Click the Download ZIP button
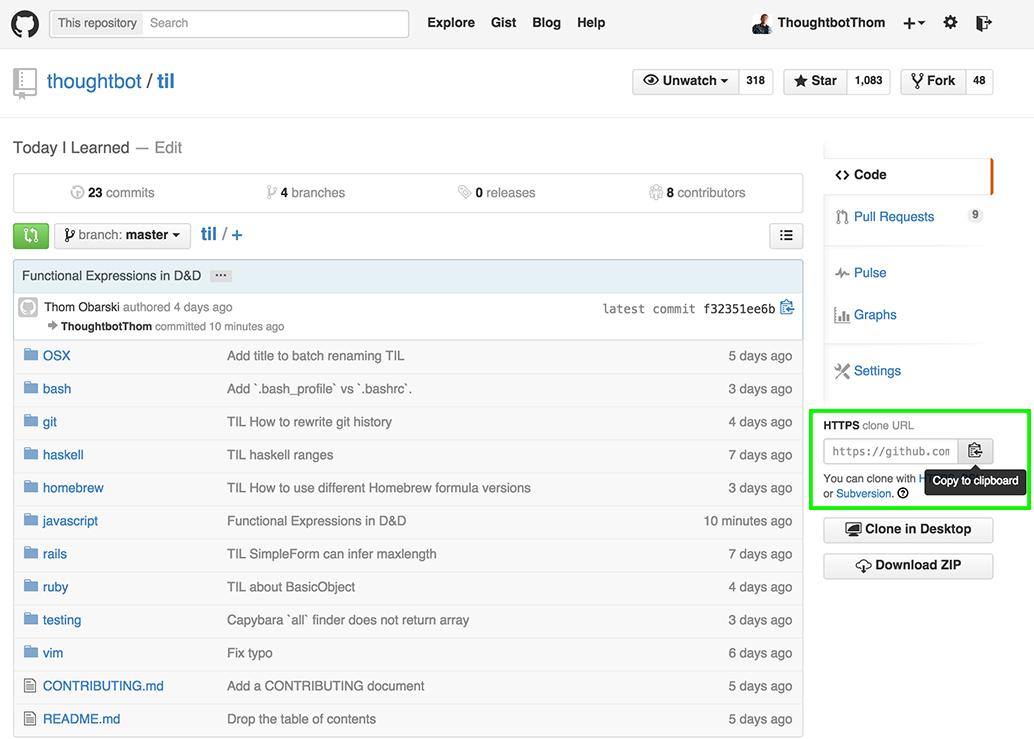The width and height of the screenshot is (1034, 739). pyautogui.click(x=908, y=565)
